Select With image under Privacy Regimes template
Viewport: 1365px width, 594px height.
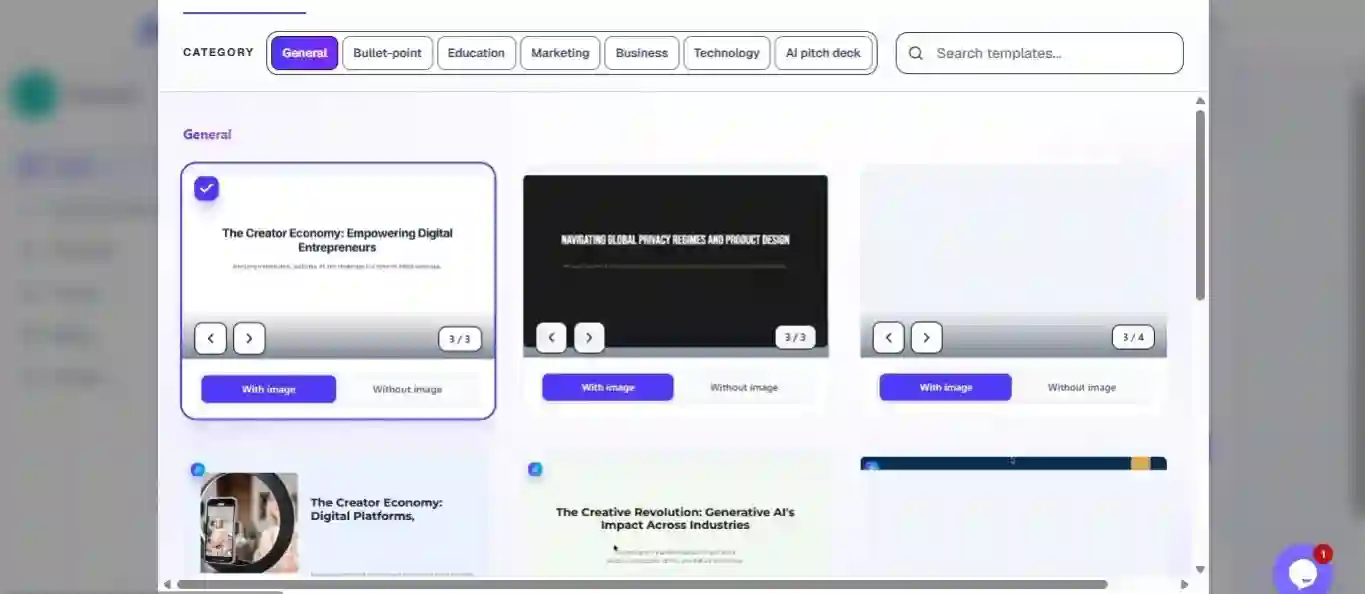[x=608, y=387]
